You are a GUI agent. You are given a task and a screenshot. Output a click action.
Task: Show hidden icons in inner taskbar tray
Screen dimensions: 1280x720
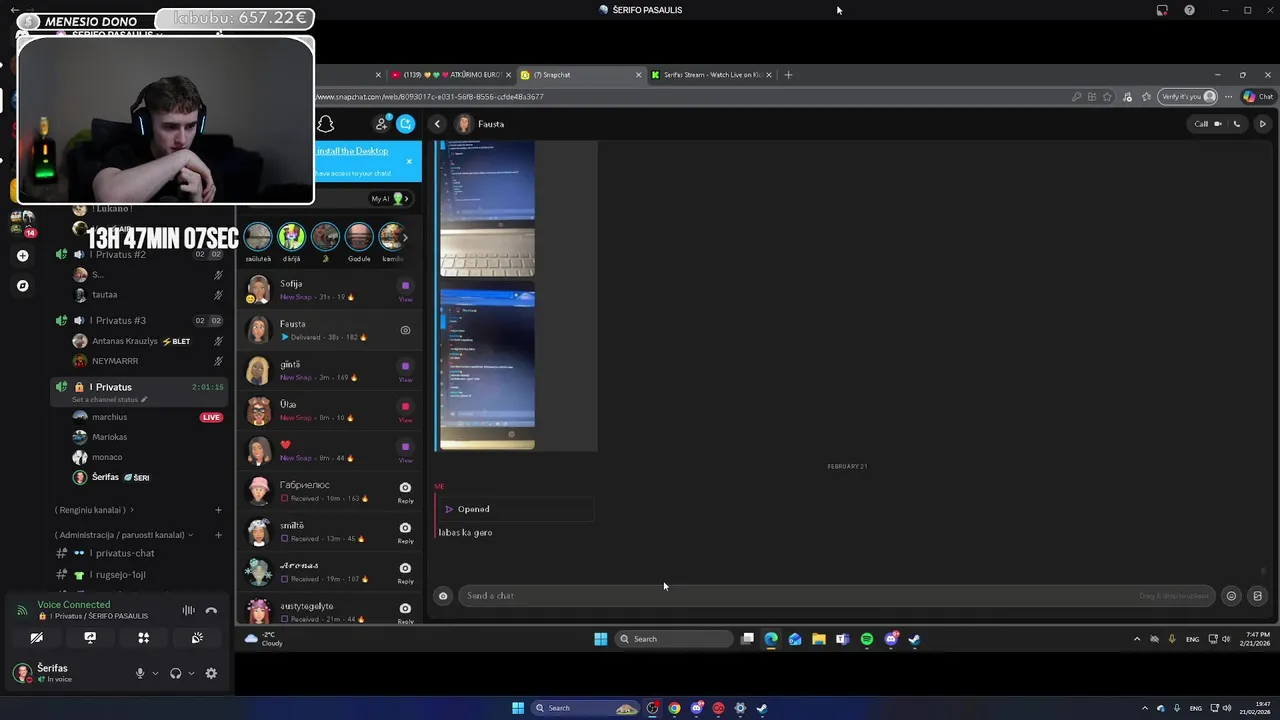(1136, 639)
